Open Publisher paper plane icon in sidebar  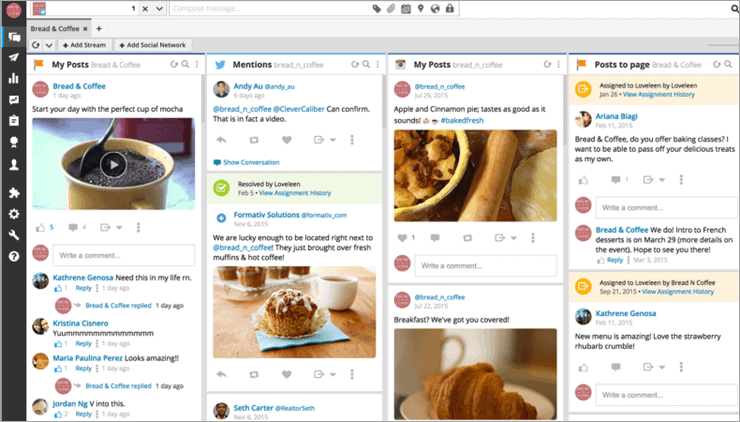pos(13,58)
